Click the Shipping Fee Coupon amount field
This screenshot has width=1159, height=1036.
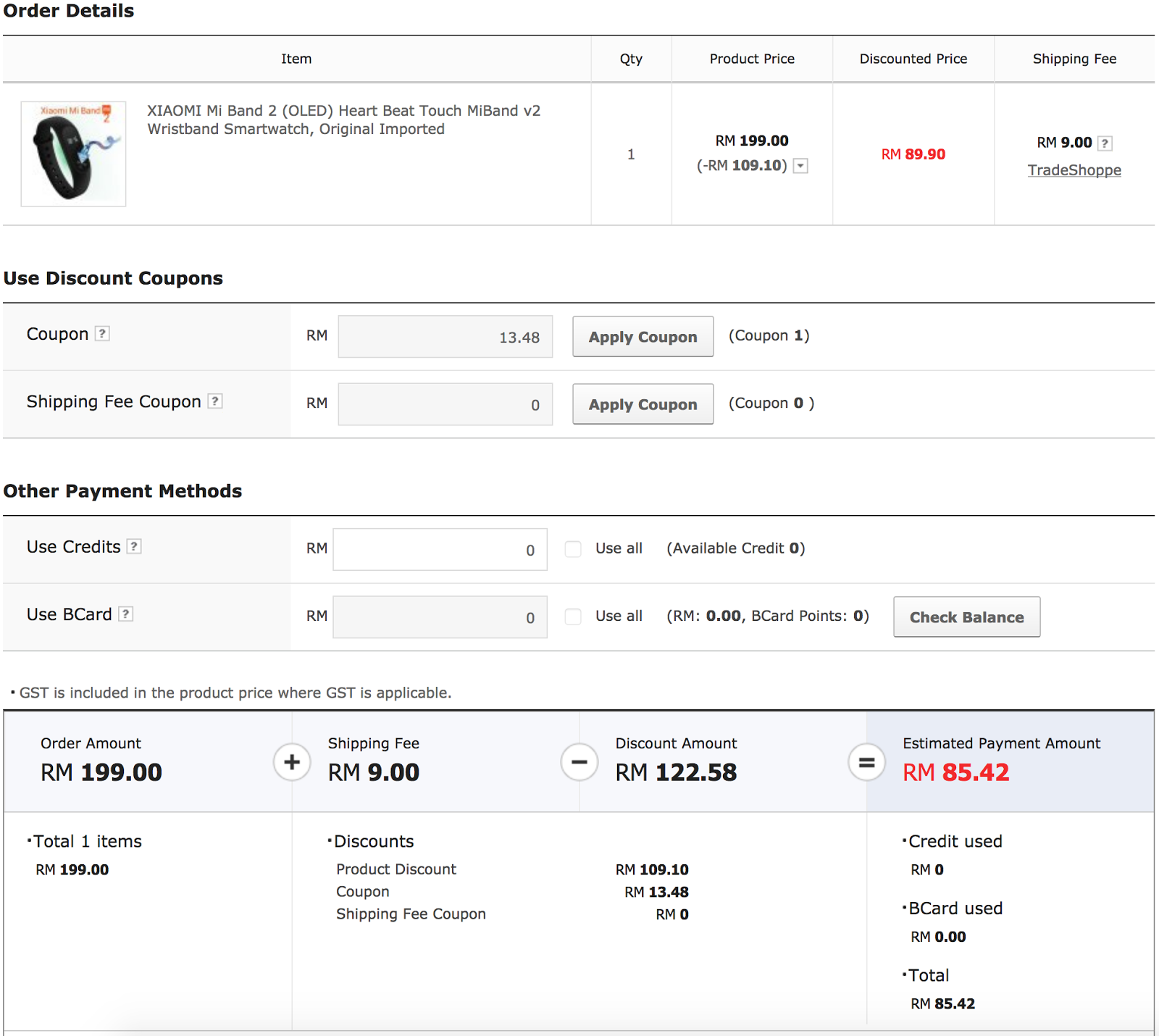445,404
